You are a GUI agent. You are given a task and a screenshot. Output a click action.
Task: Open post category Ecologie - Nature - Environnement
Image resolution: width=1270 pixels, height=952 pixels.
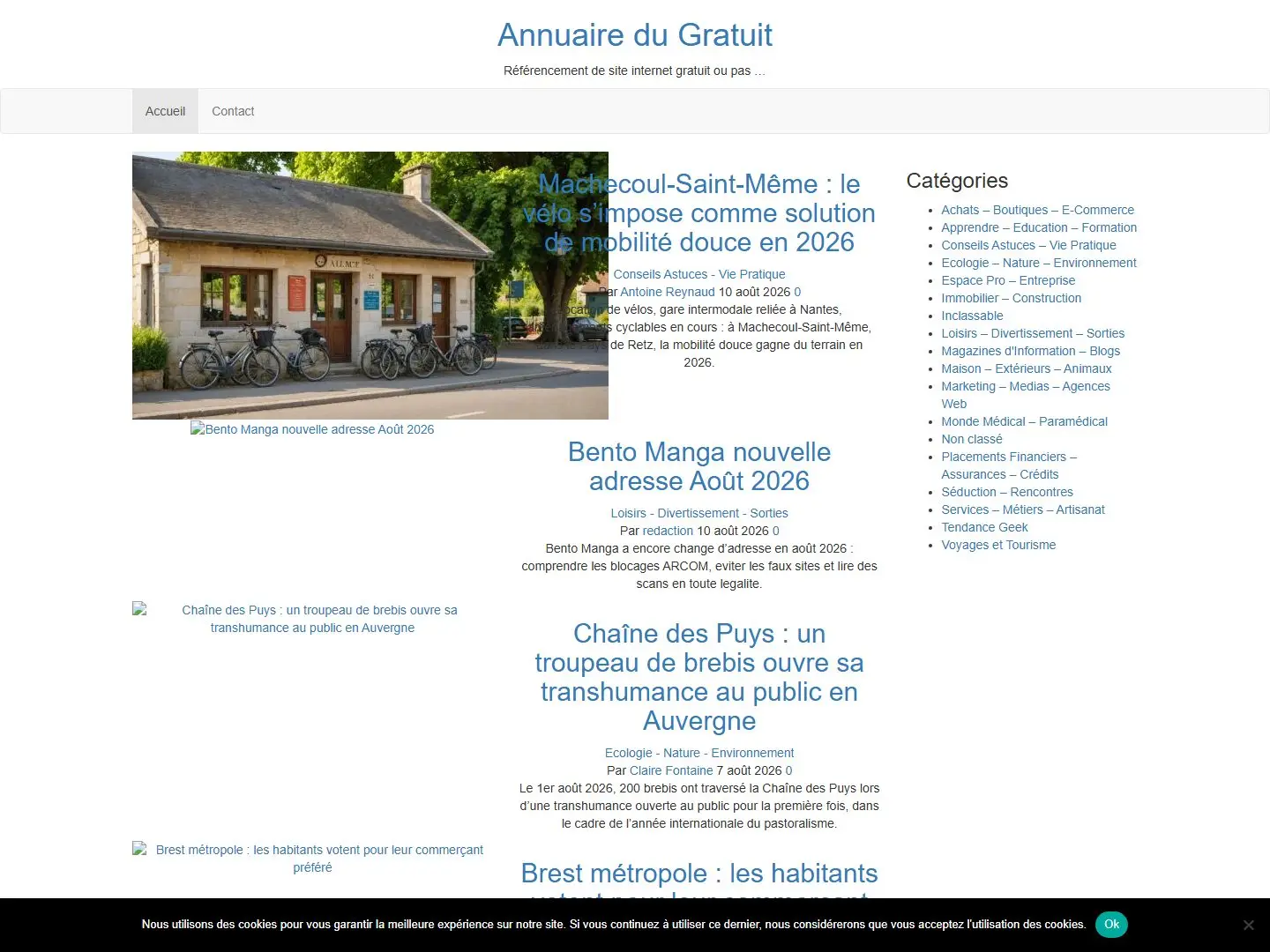pos(699,753)
